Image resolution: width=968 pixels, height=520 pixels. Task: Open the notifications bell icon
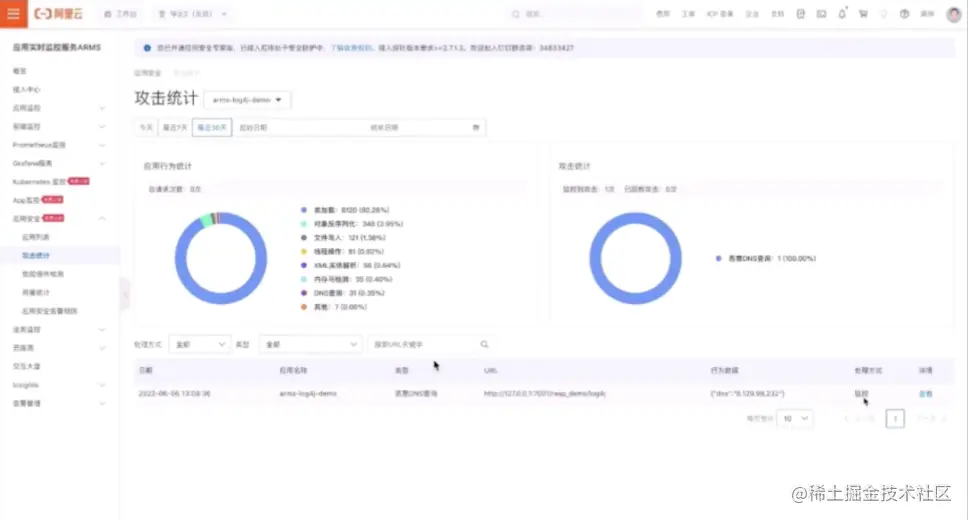click(x=842, y=14)
